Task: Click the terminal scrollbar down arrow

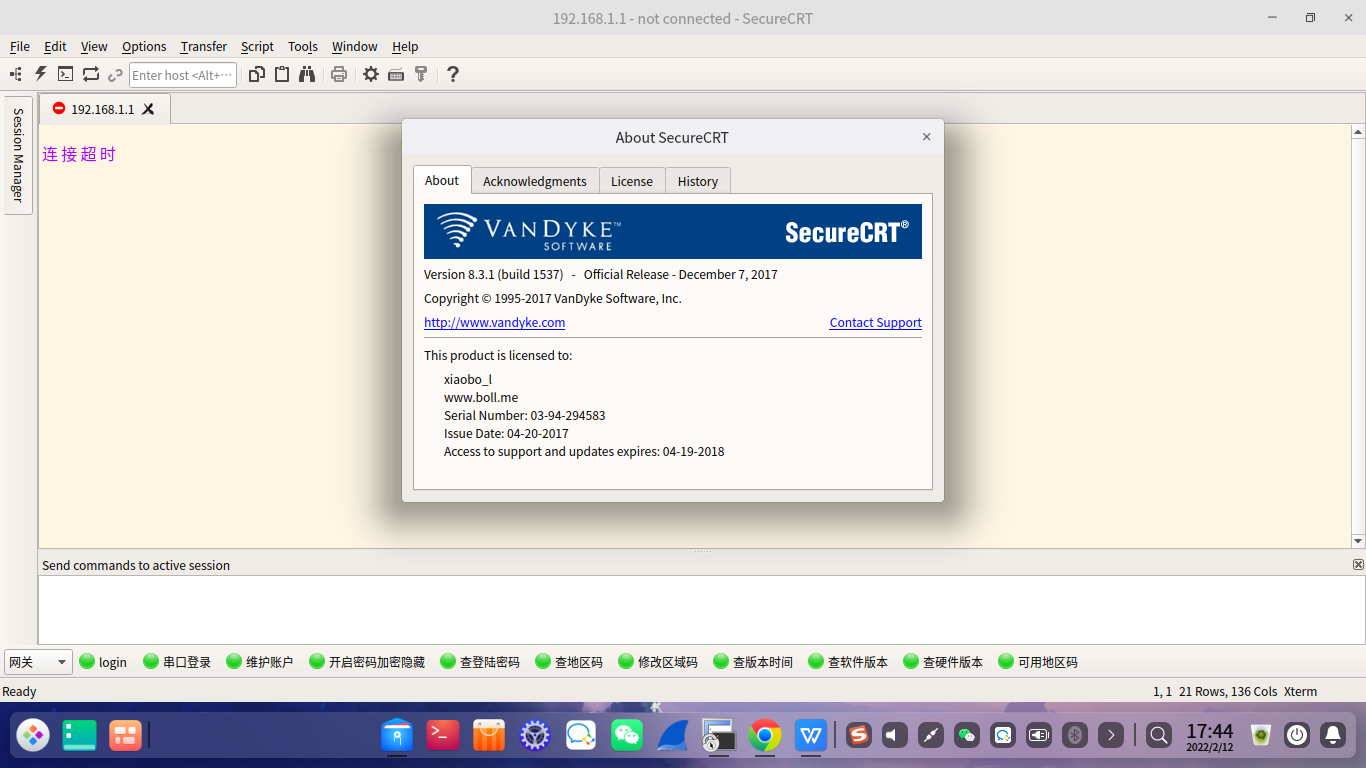Action: [x=1358, y=541]
